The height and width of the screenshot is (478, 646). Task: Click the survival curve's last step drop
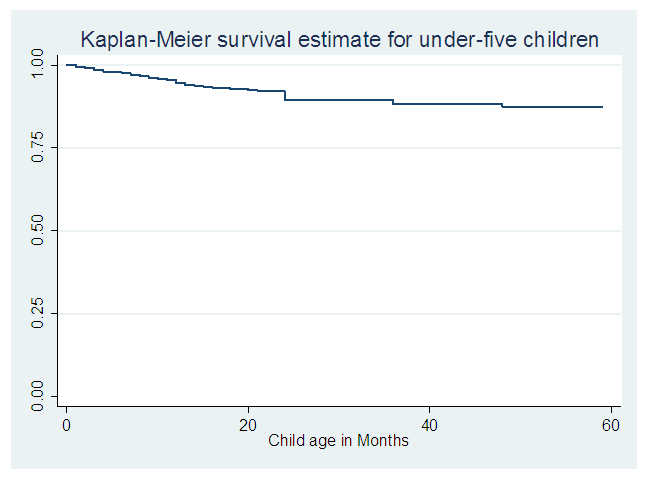[x=502, y=105]
